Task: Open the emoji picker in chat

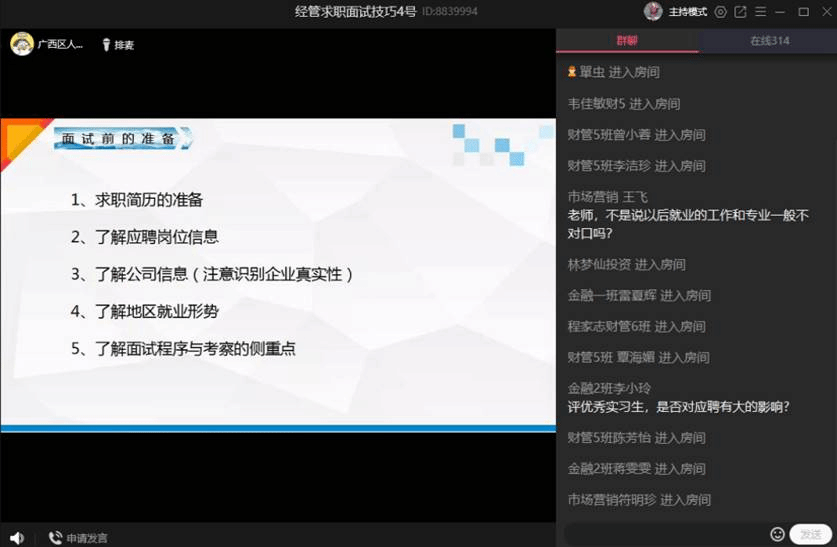Action: pyautogui.click(x=777, y=534)
